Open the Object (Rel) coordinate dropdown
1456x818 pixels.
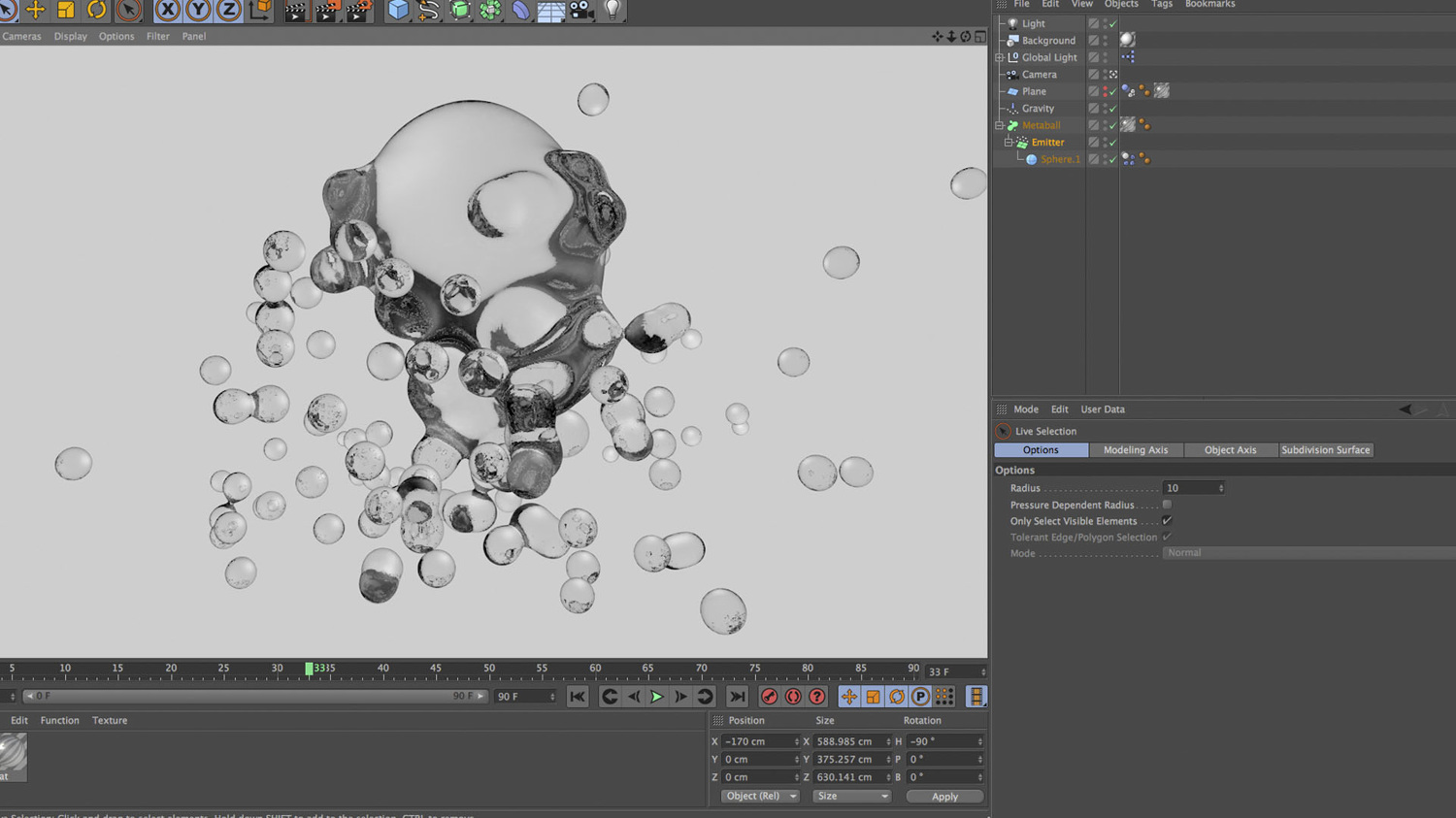(x=760, y=796)
